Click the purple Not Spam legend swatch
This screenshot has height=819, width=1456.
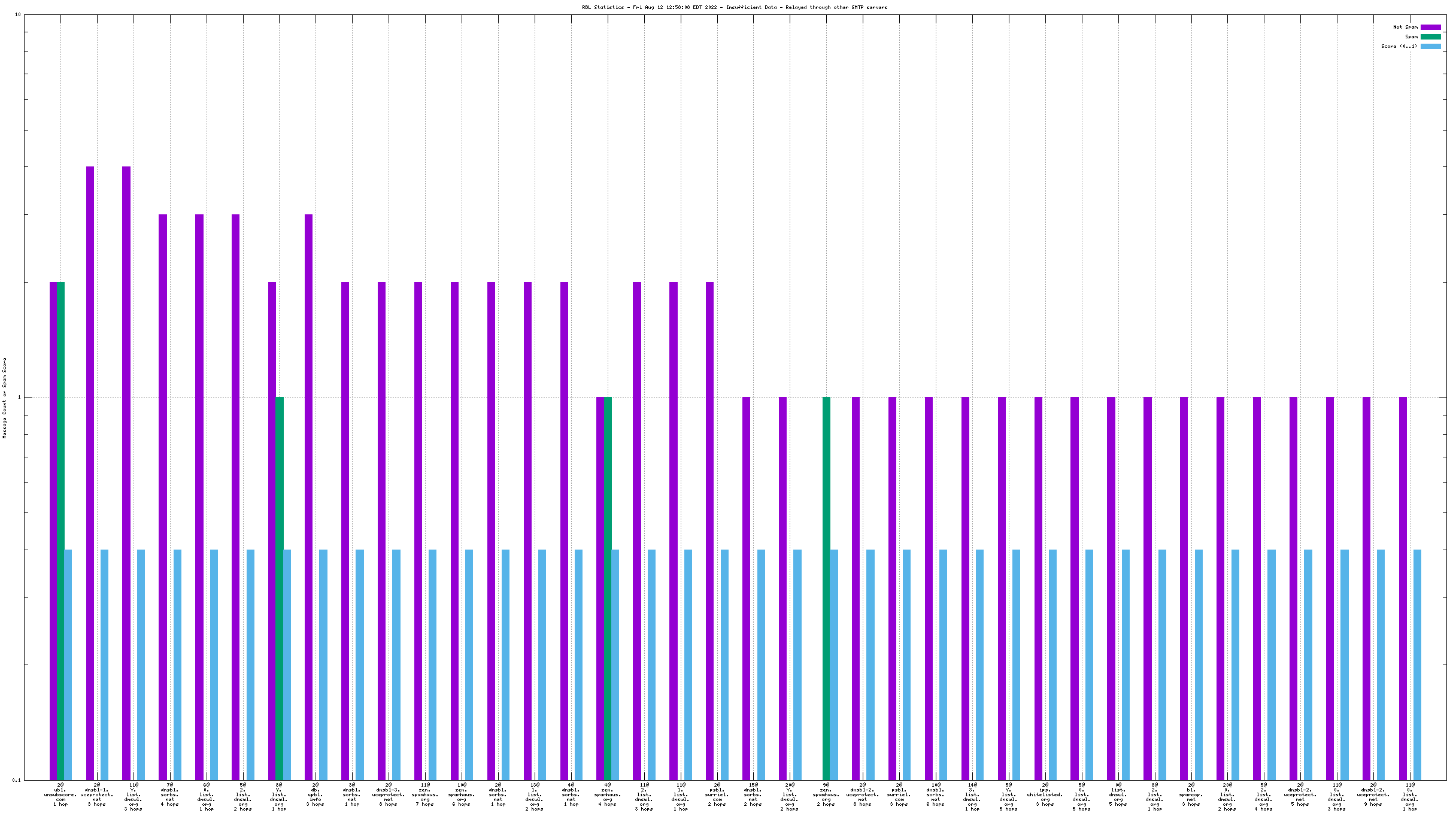coord(1430,27)
